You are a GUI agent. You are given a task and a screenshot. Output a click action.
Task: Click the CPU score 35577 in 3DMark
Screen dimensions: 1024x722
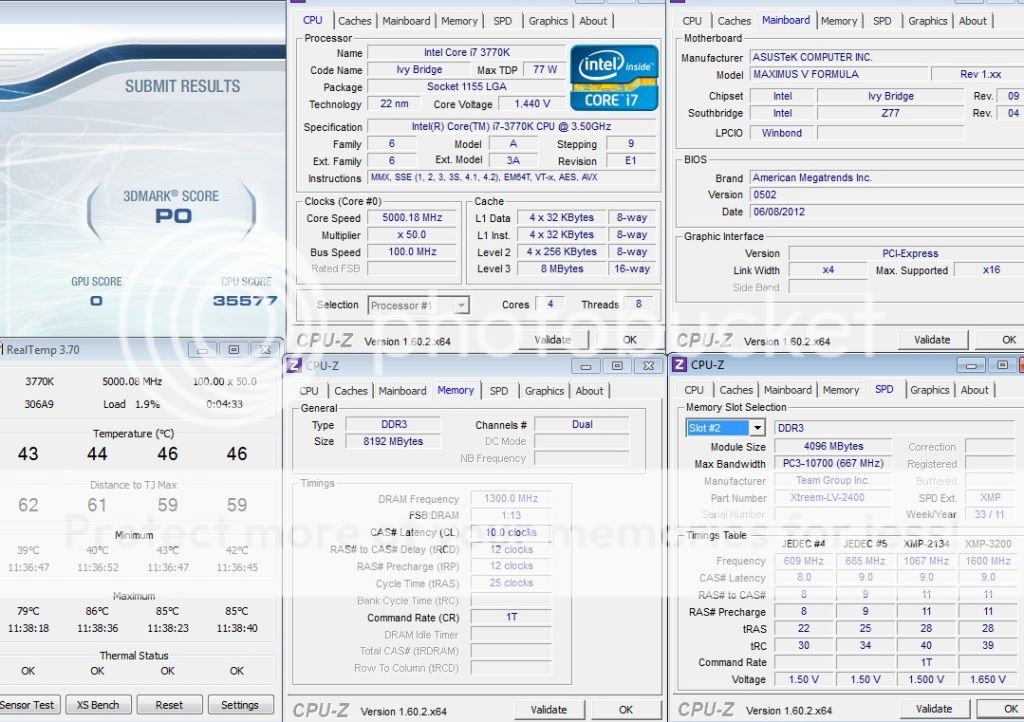[245, 300]
